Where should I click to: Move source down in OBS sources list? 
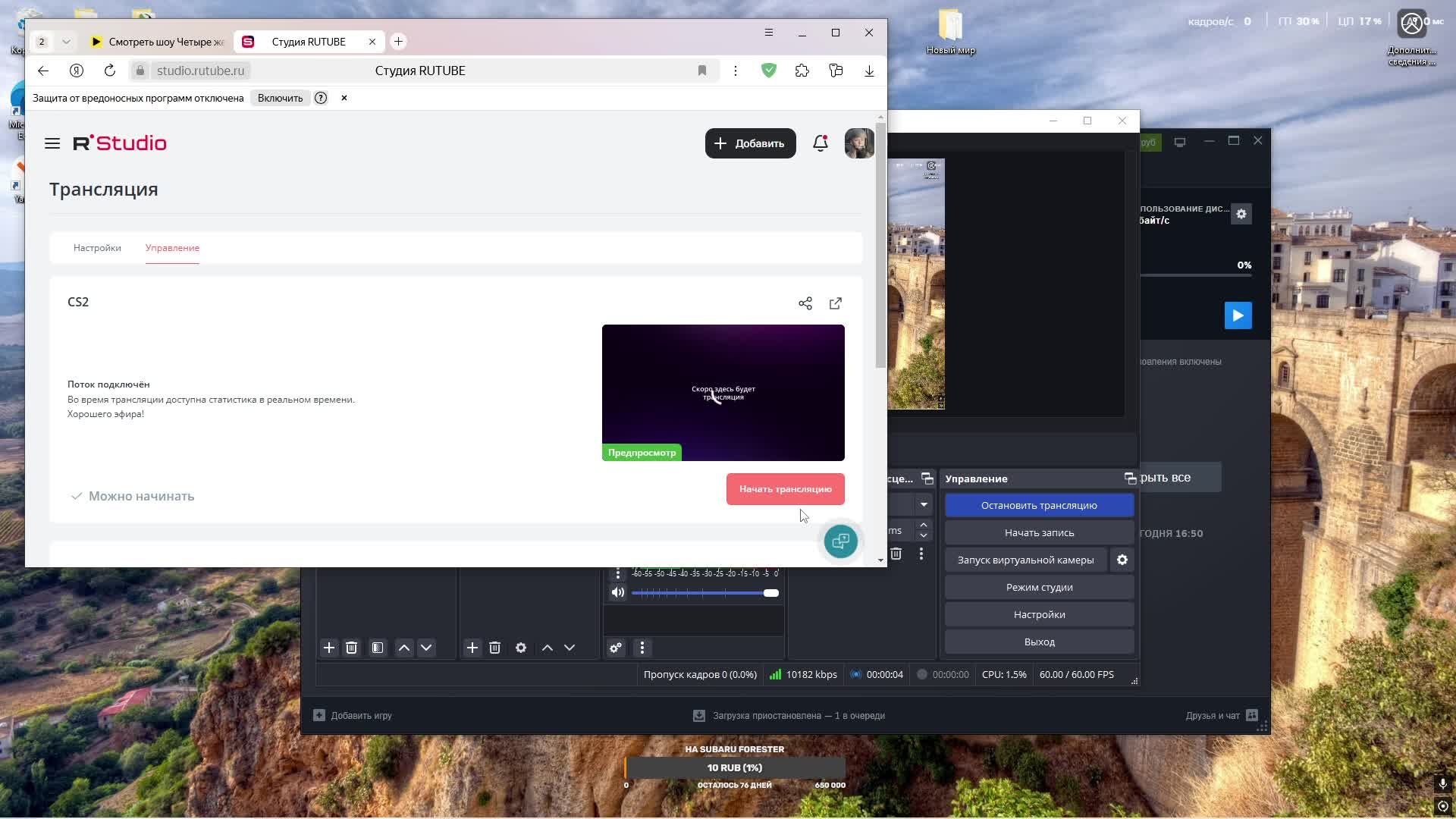(570, 648)
